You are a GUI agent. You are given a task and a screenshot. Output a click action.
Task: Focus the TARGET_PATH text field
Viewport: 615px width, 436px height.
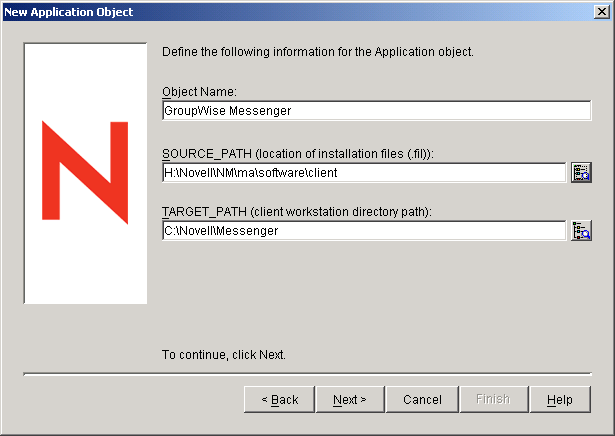click(364, 231)
